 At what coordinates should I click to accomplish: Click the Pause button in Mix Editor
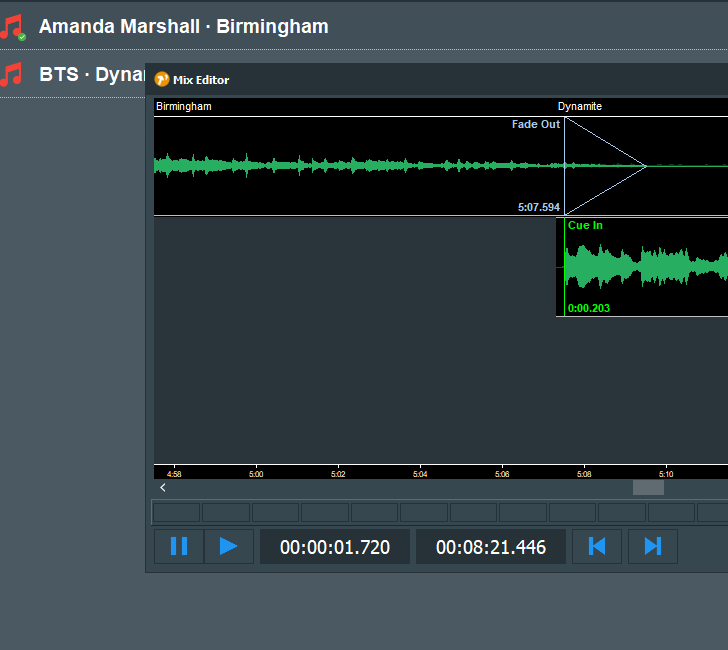(x=179, y=546)
